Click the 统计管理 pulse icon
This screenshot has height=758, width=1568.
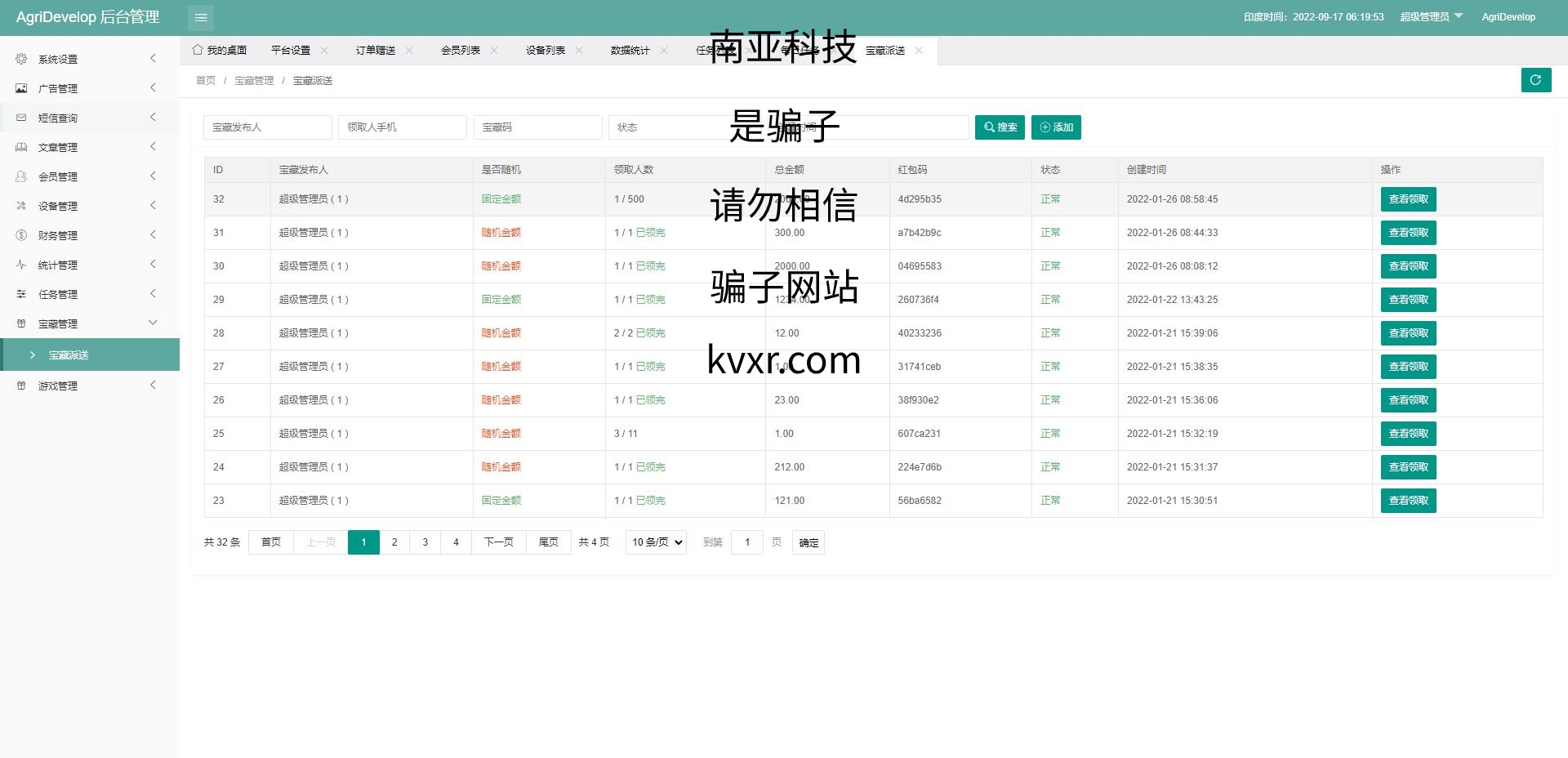tap(21, 265)
